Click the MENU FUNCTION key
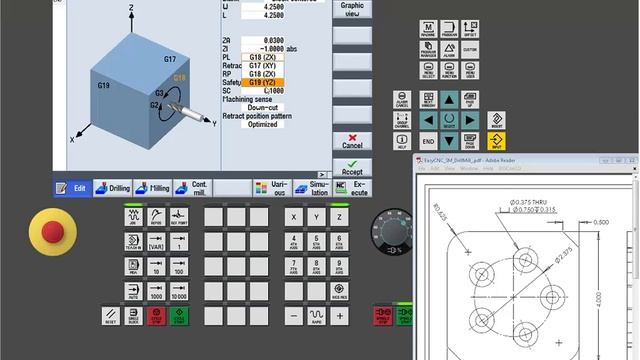The width and height of the screenshot is (640, 360). click(449, 70)
